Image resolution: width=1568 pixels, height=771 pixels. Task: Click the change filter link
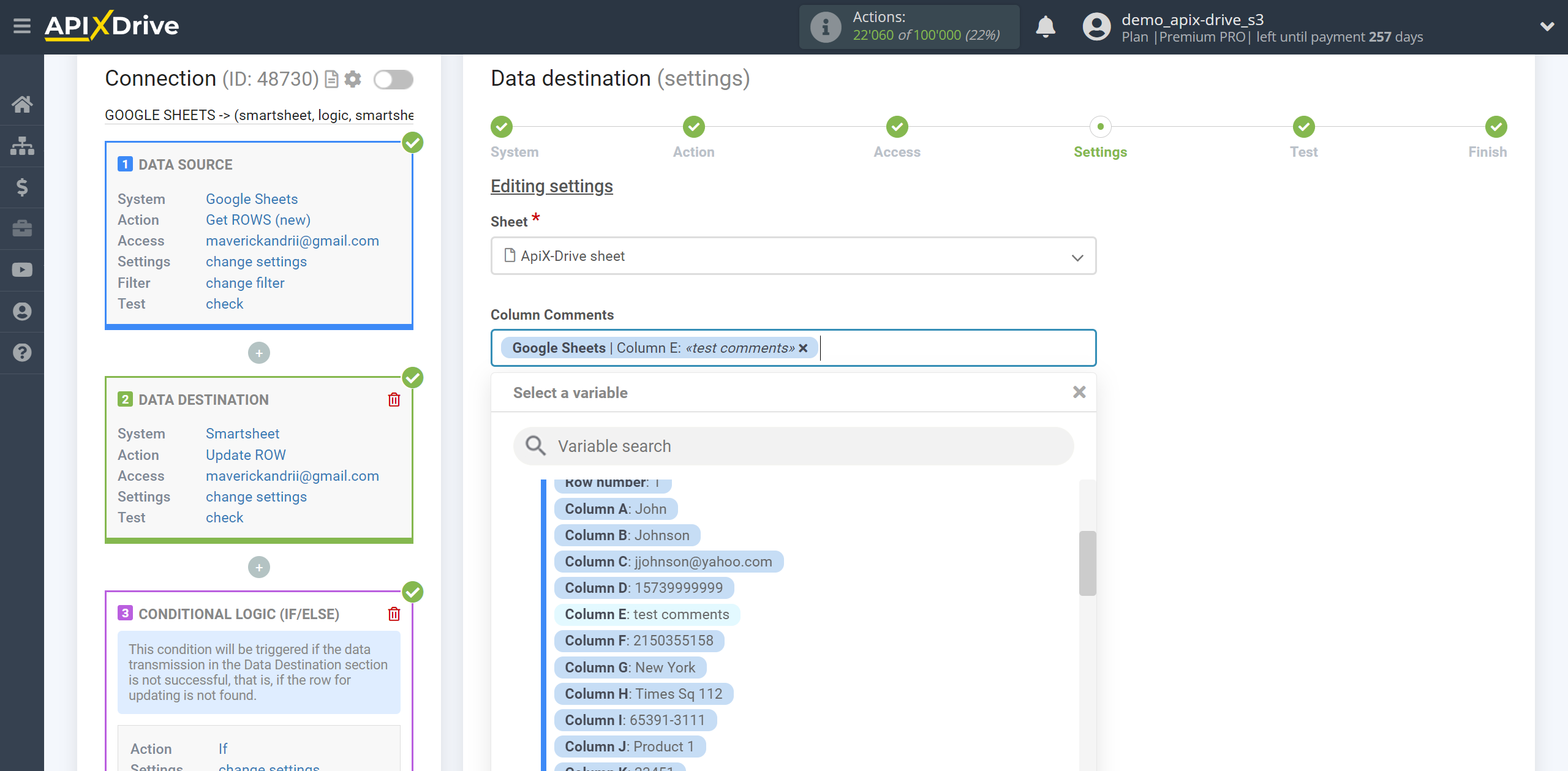pos(245,283)
